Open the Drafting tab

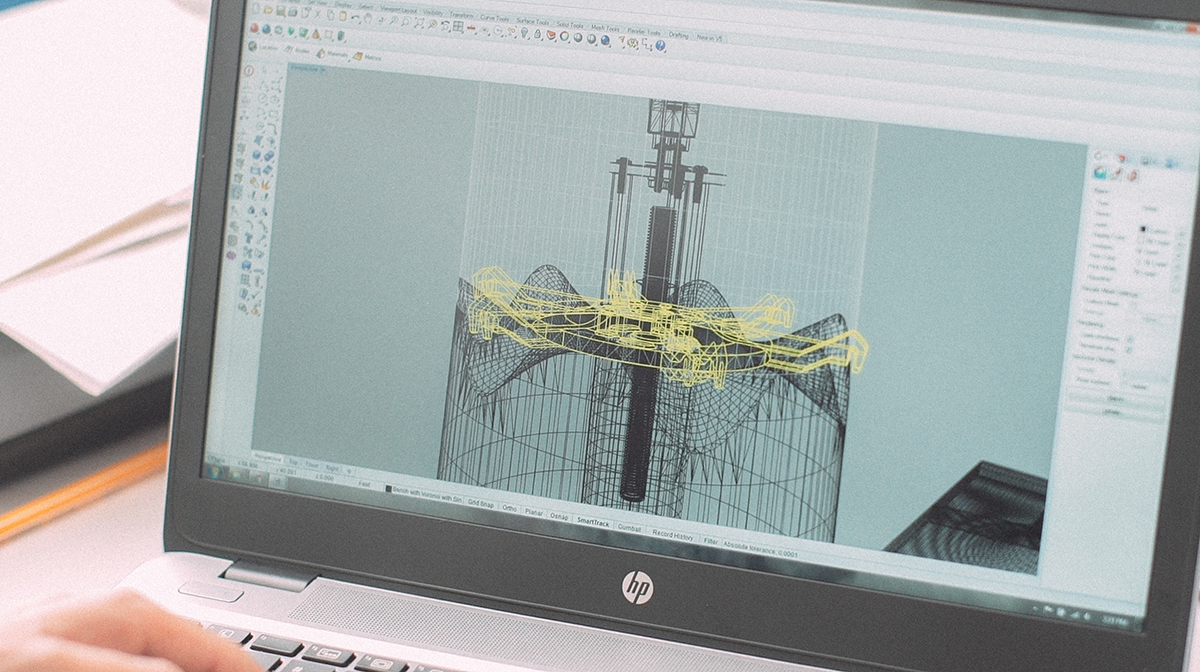[678, 35]
